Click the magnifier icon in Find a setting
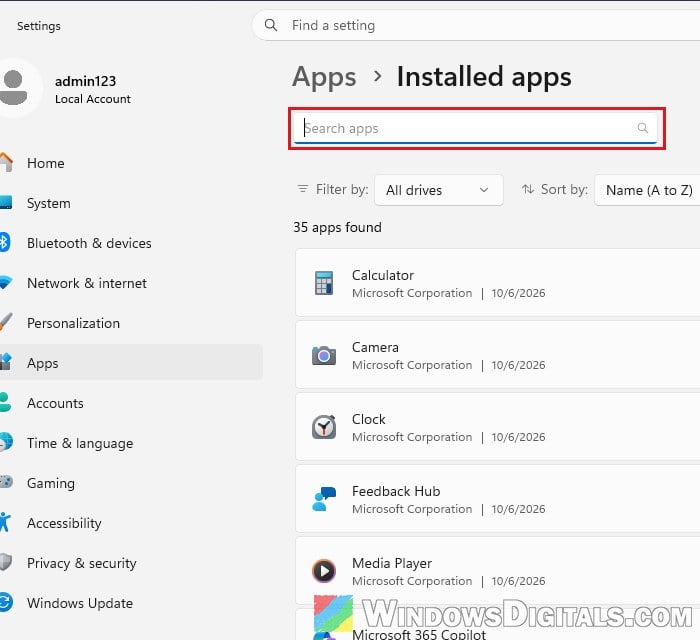 point(271,25)
